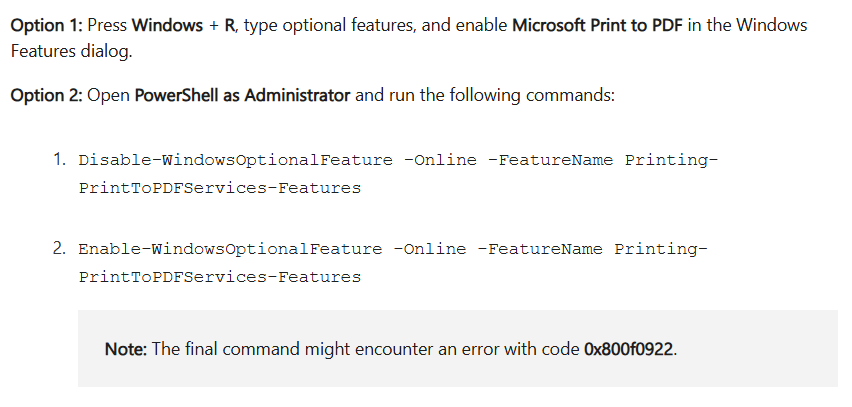This screenshot has height=407, width=852.
Task: Click 'PowerShell as Administrator' bold text
Action: (242, 95)
